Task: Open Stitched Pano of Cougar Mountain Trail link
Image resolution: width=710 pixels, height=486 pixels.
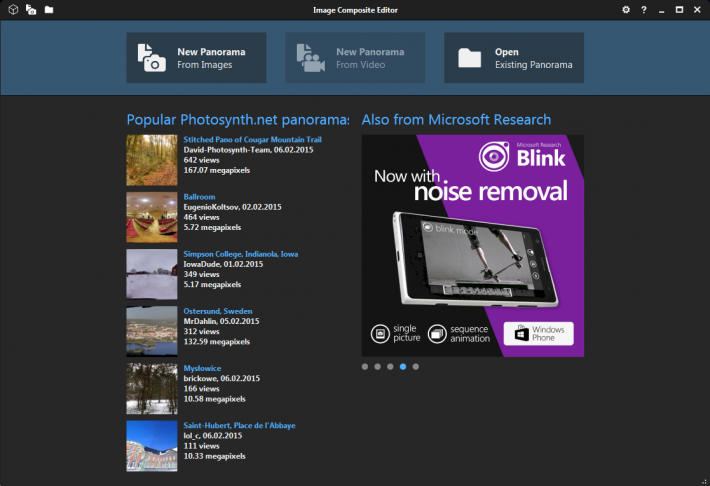Action: (252, 140)
